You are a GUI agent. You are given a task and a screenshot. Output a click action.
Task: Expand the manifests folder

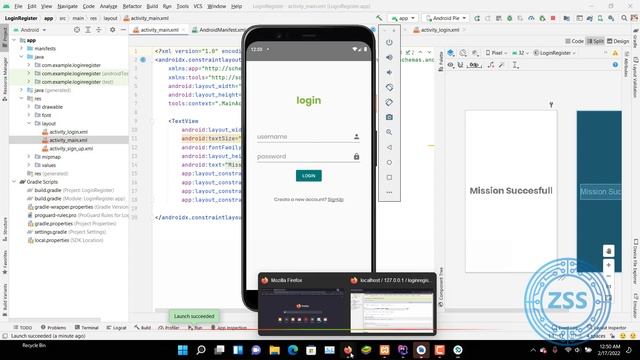(x=22, y=48)
